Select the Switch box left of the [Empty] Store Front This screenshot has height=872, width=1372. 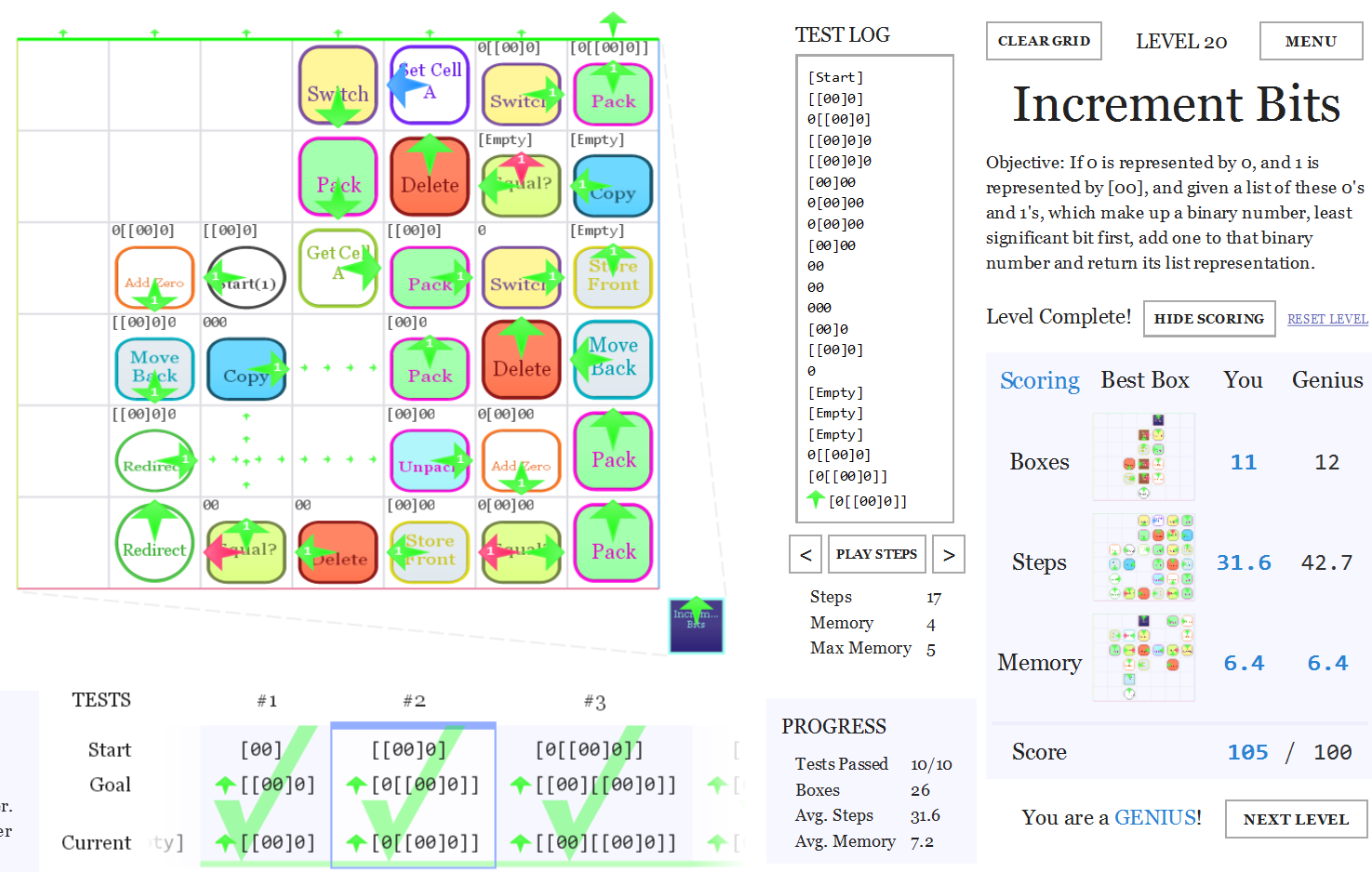522,277
